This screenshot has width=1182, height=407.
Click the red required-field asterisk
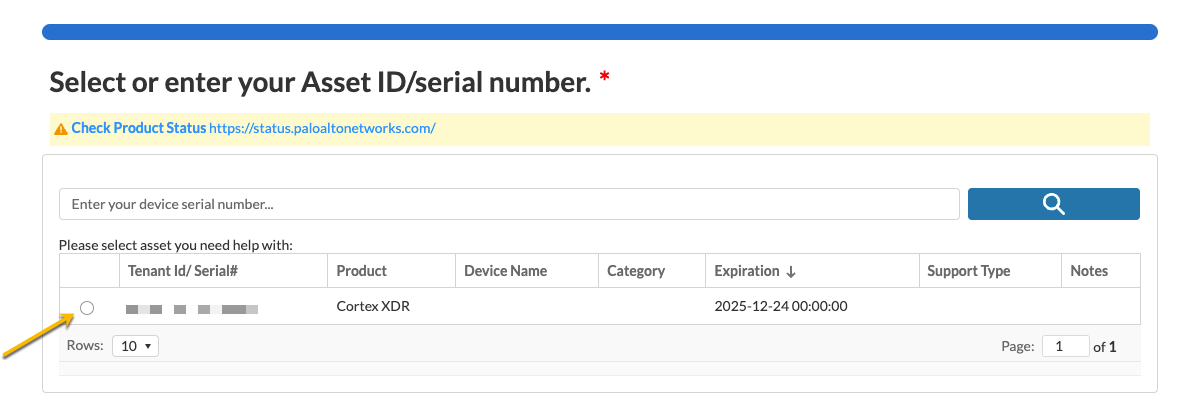[x=604, y=78]
